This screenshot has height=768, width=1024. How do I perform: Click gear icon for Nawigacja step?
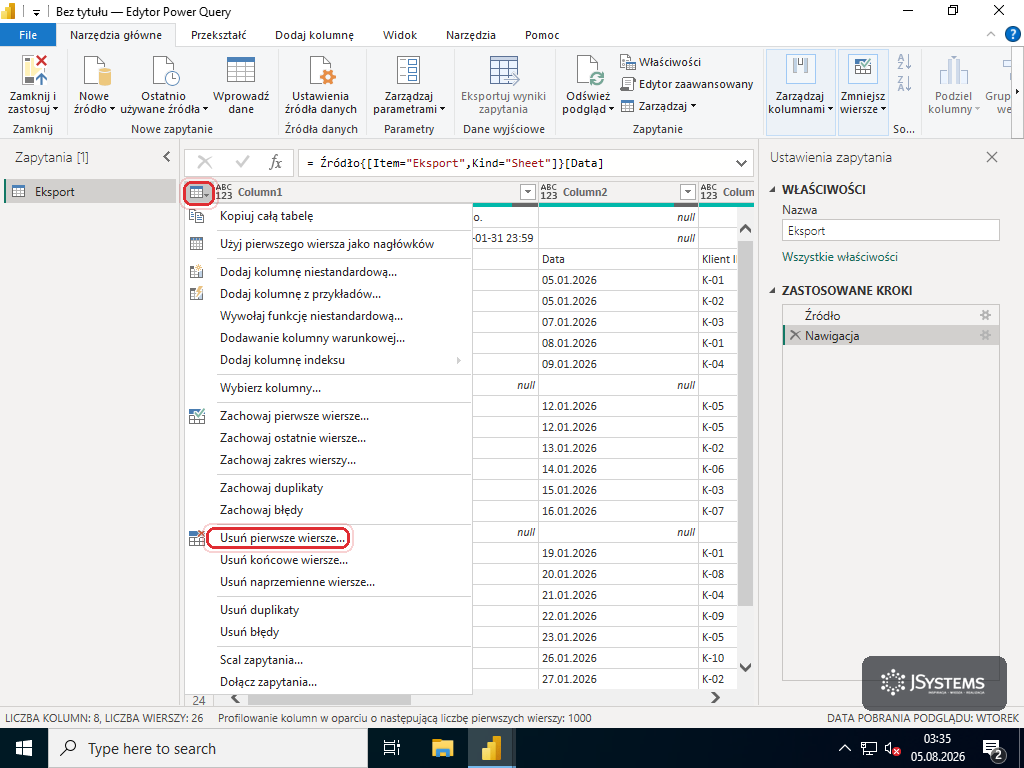pyautogui.click(x=985, y=336)
